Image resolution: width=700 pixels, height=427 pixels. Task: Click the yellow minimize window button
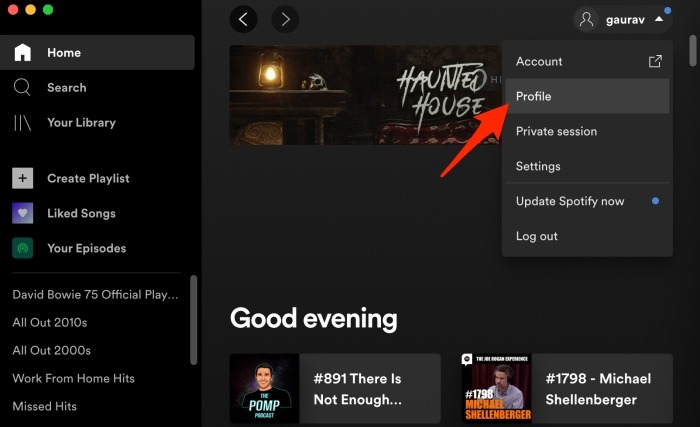30,9
